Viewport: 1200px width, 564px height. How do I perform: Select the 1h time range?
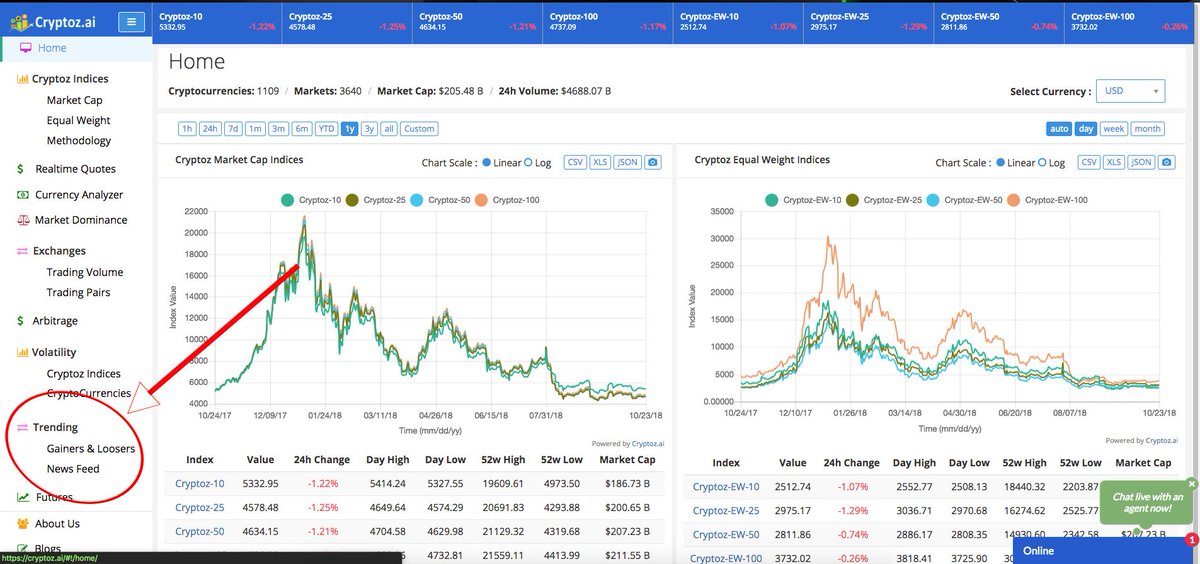[x=187, y=128]
